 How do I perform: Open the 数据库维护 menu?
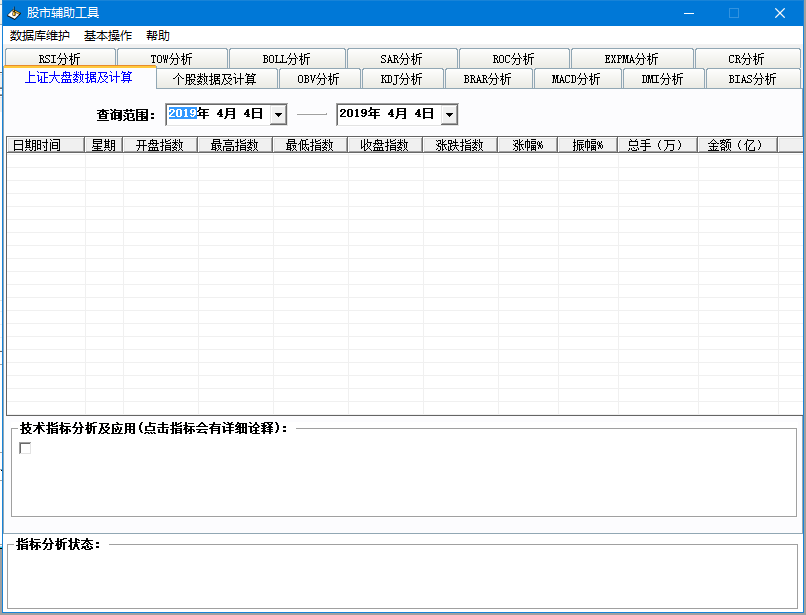pos(40,36)
